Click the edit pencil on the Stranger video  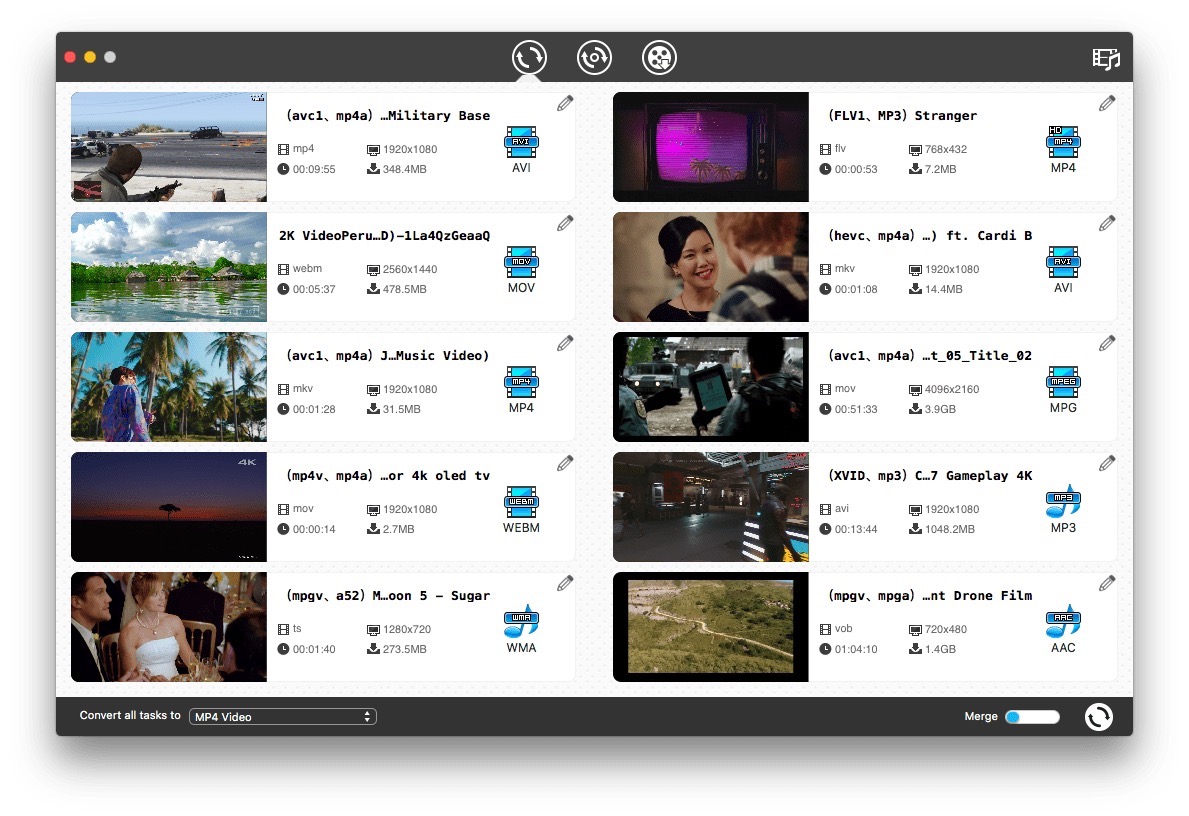[1107, 103]
